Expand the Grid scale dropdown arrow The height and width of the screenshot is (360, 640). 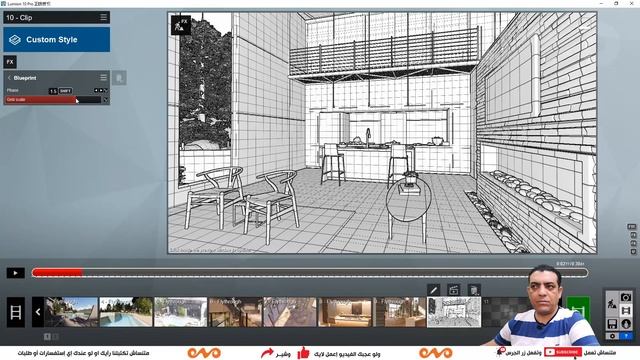(x=106, y=100)
